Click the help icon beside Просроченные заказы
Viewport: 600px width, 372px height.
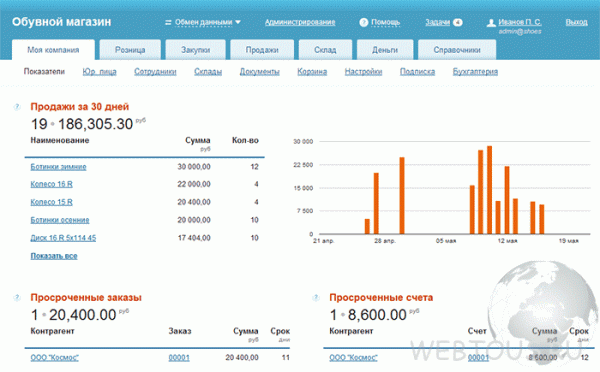click(x=17, y=297)
